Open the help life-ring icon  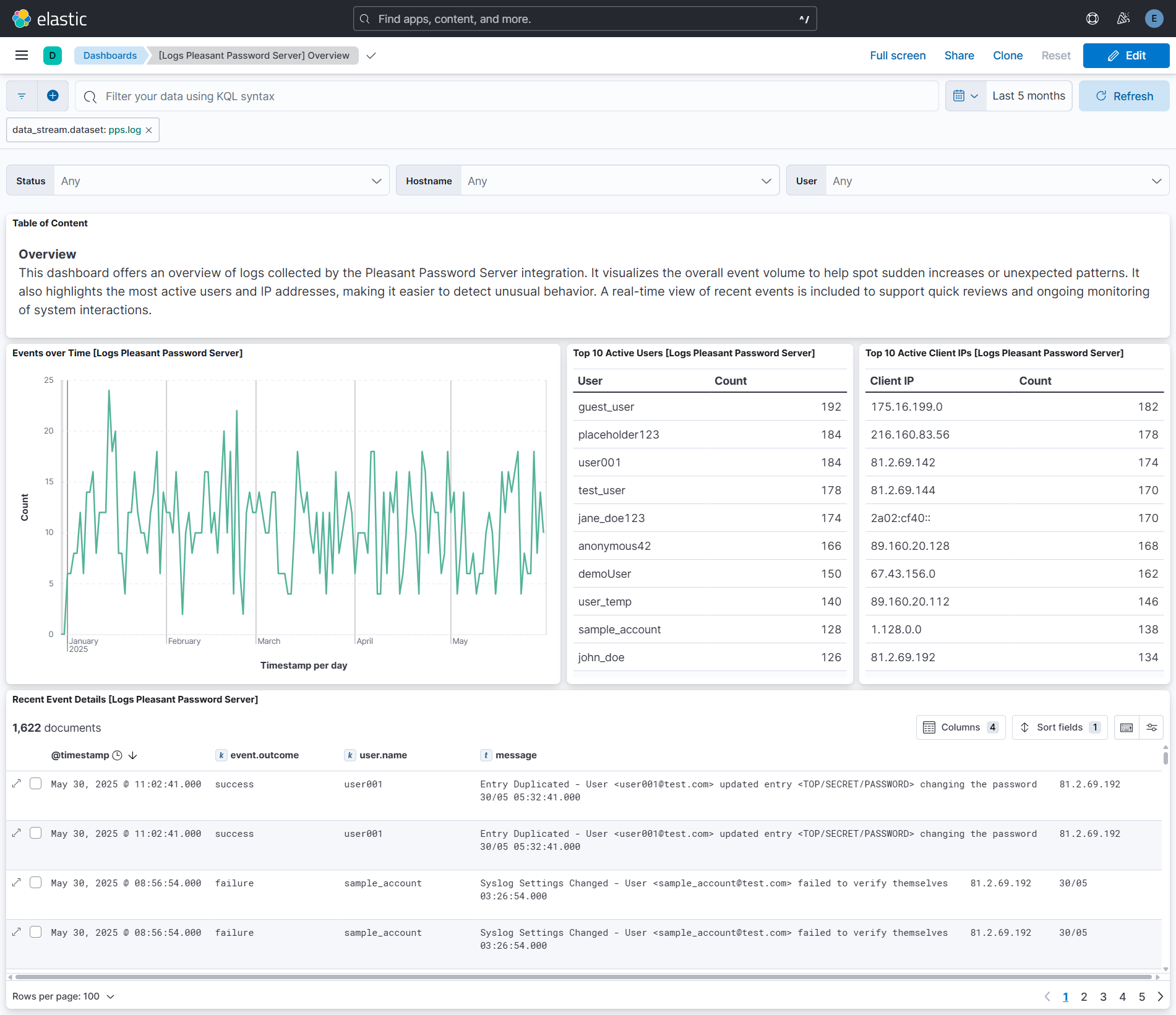point(1092,19)
